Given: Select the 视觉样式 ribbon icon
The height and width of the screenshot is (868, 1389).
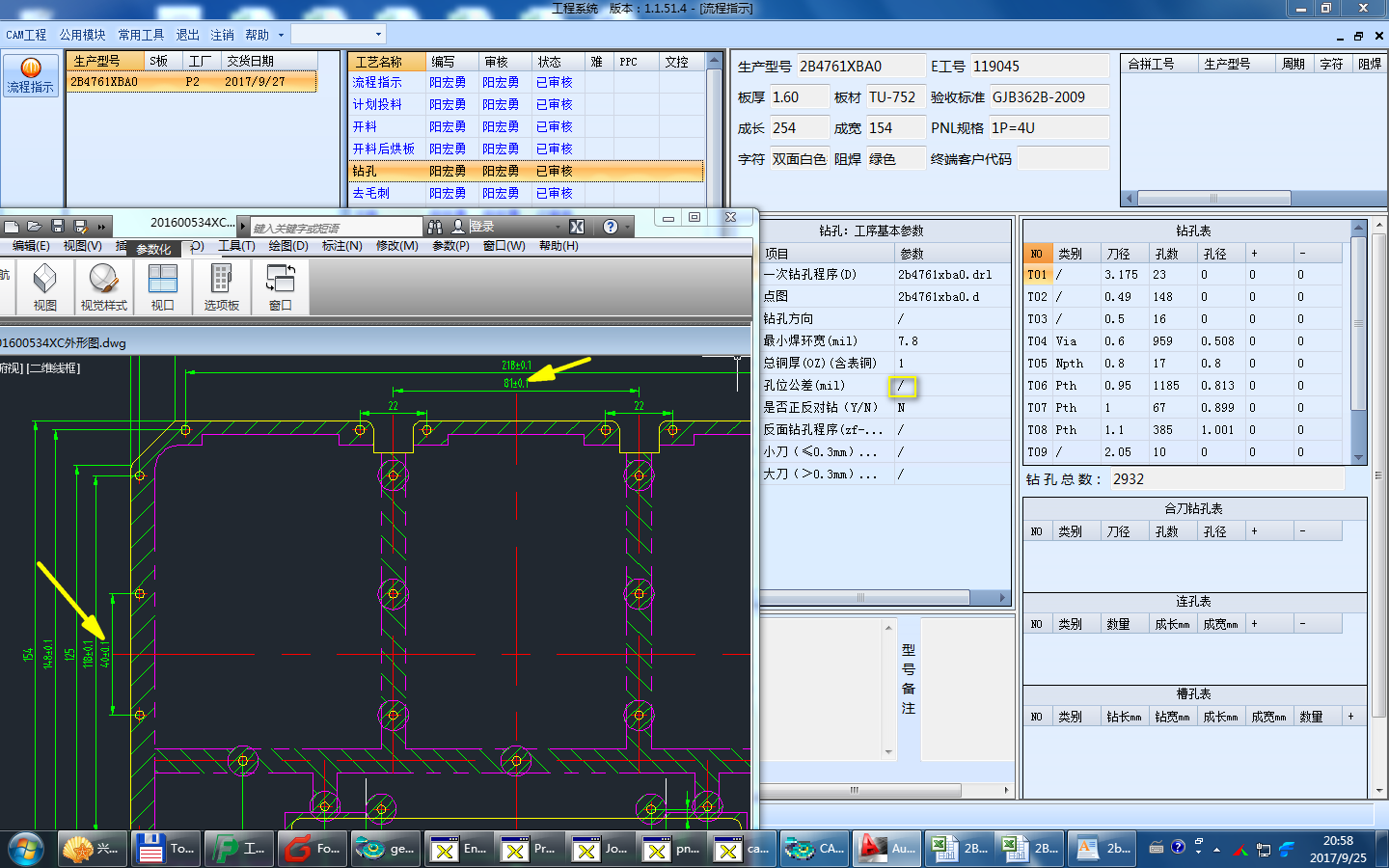Looking at the screenshot, I should tap(103, 288).
